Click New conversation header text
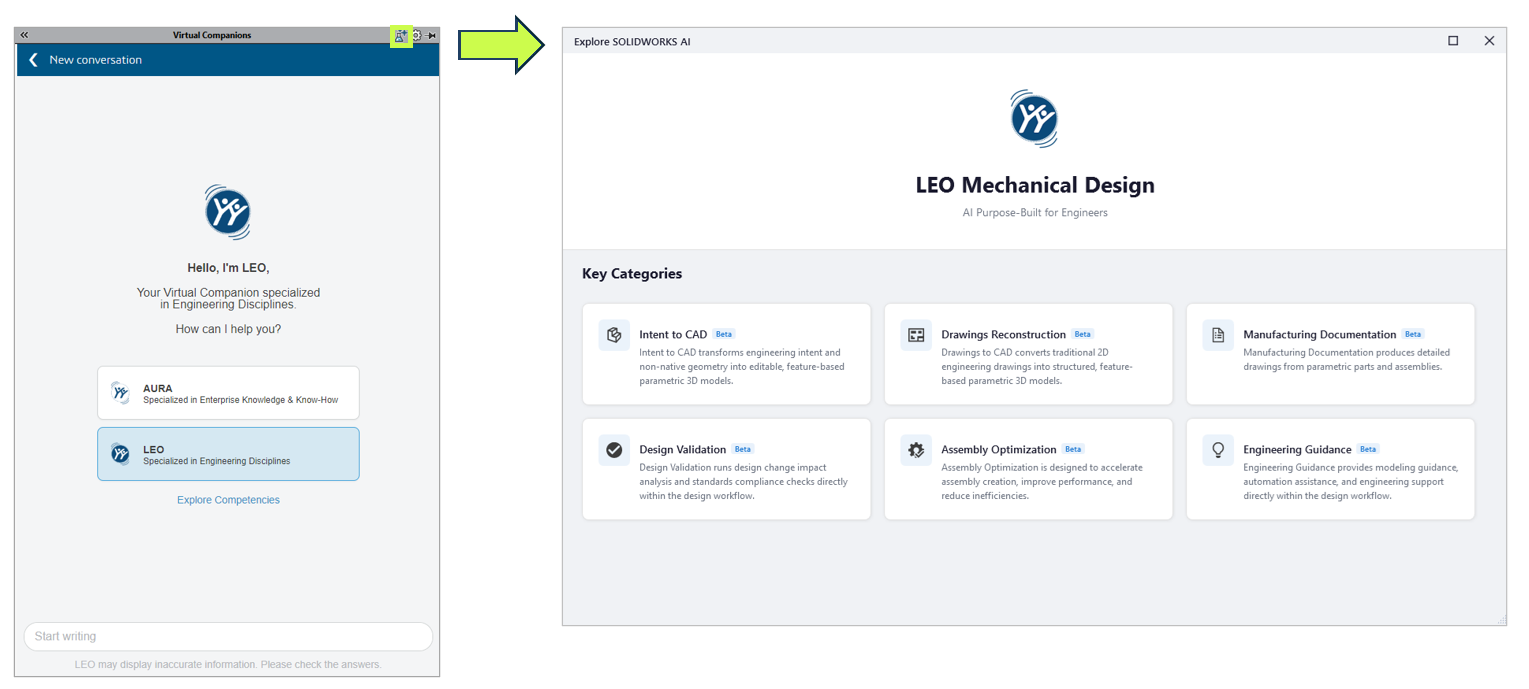 click(96, 60)
